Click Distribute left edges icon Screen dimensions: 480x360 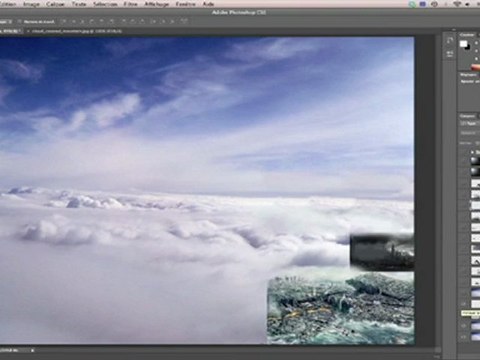(154, 21)
